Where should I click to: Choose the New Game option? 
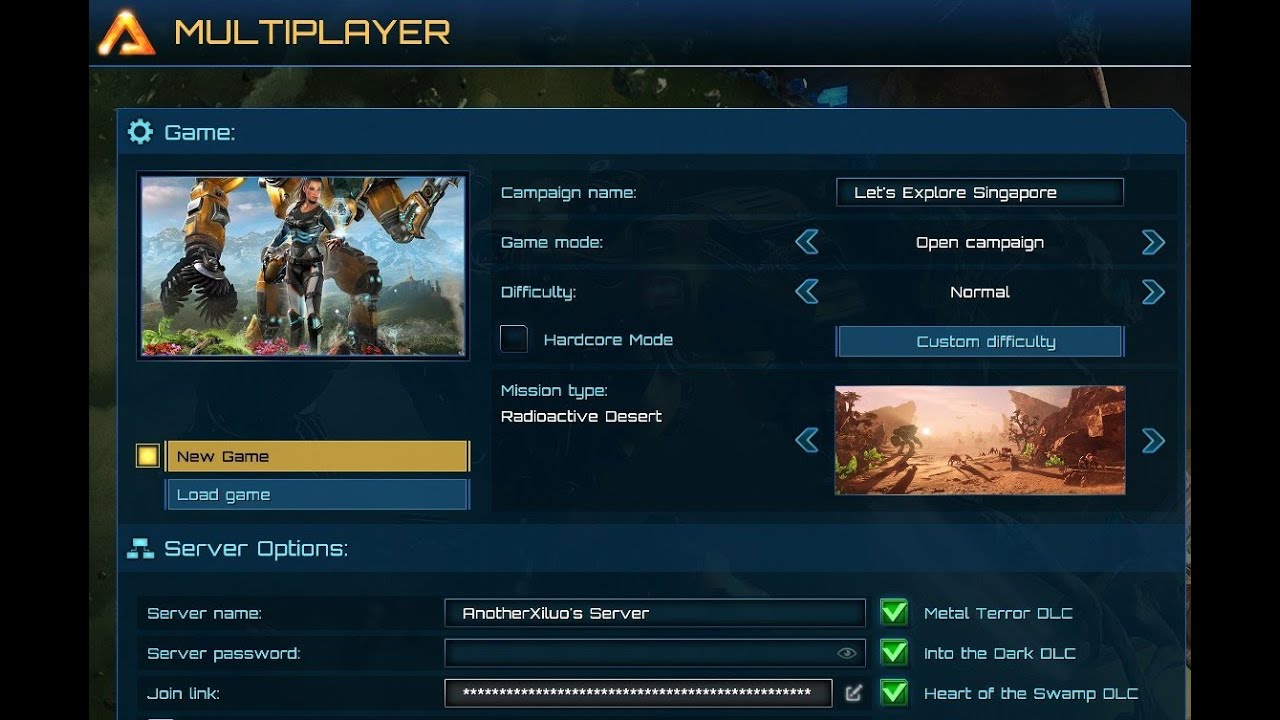(x=317, y=456)
